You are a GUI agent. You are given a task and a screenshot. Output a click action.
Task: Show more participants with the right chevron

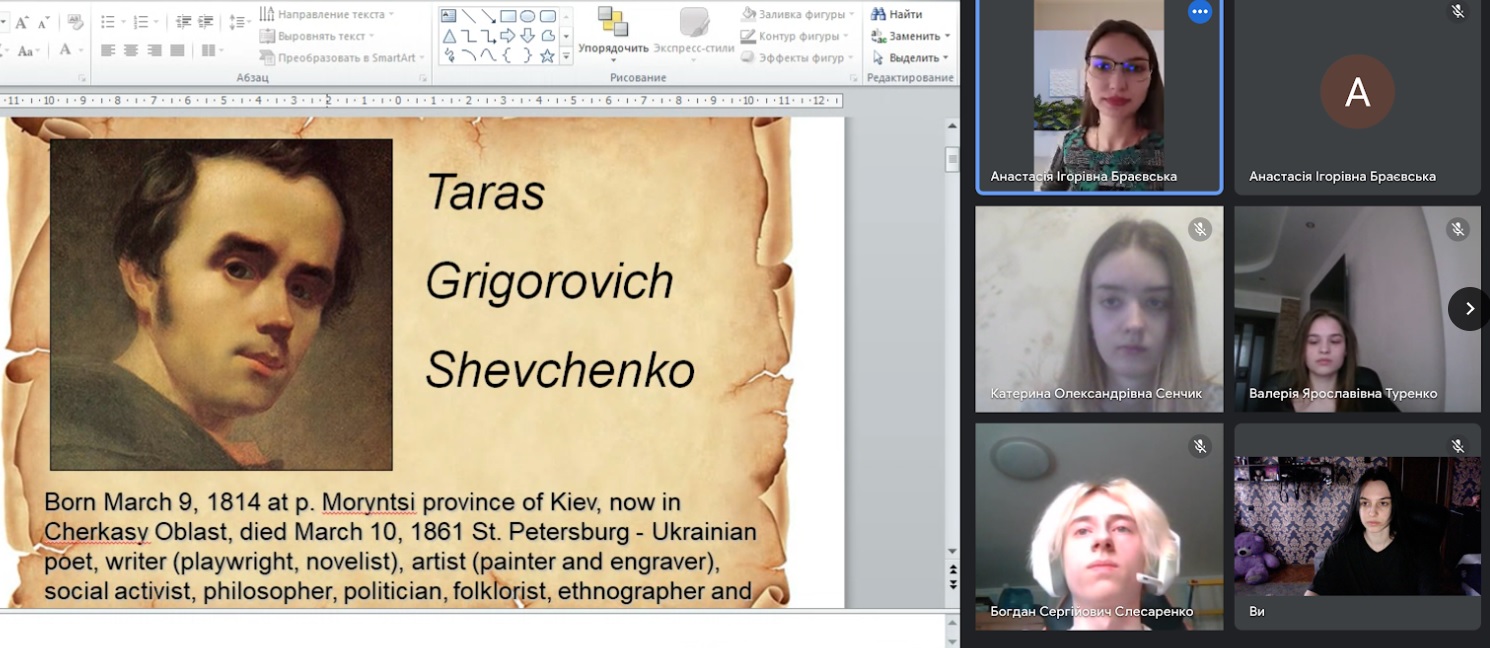(x=1468, y=308)
